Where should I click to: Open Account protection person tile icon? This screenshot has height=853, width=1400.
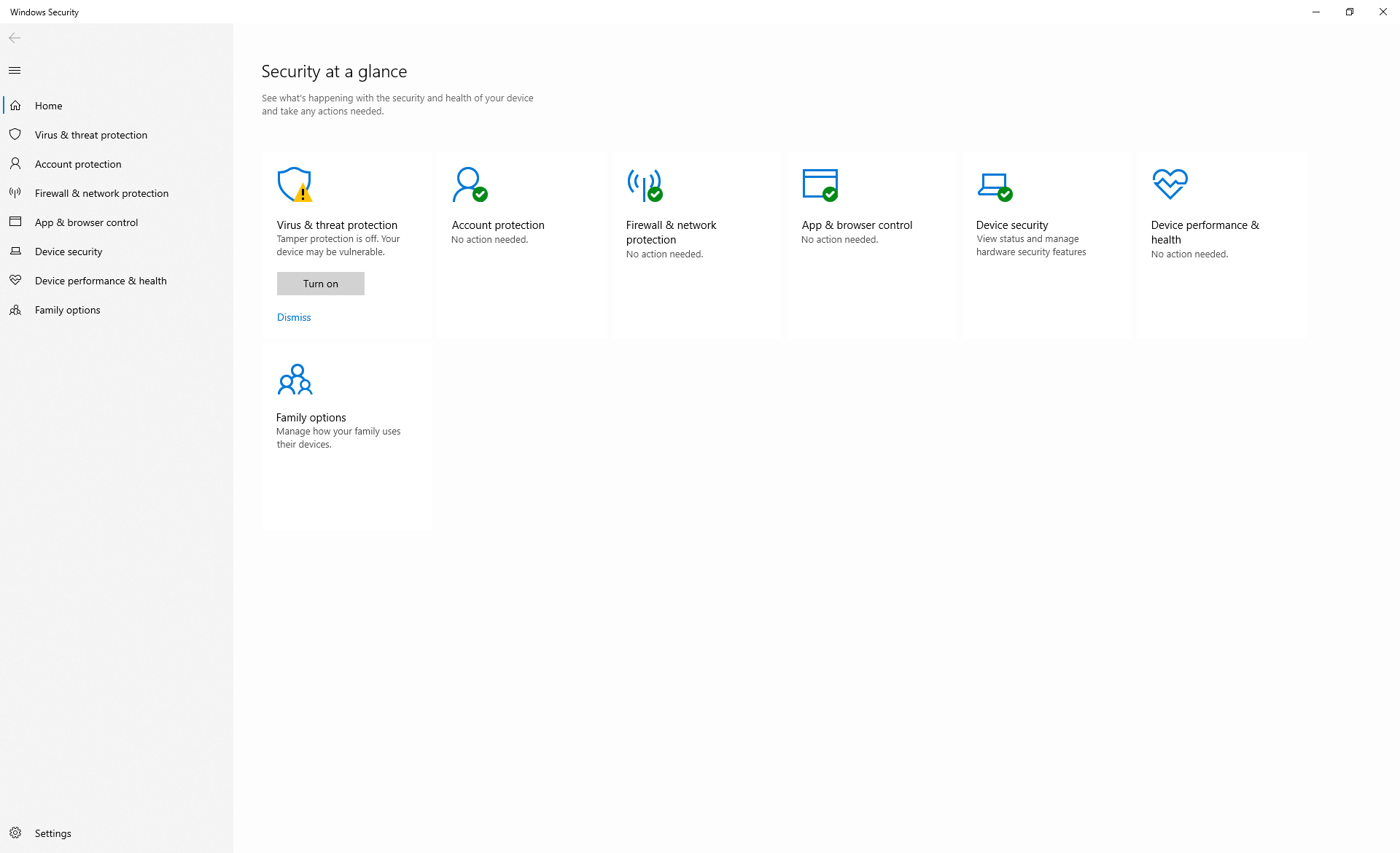click(470, 184)
